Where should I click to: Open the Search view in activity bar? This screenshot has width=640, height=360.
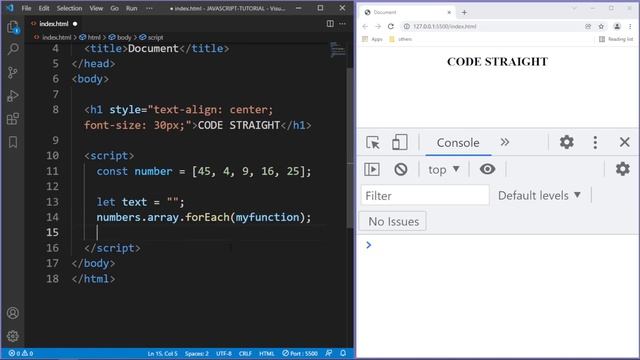(13, 49)
